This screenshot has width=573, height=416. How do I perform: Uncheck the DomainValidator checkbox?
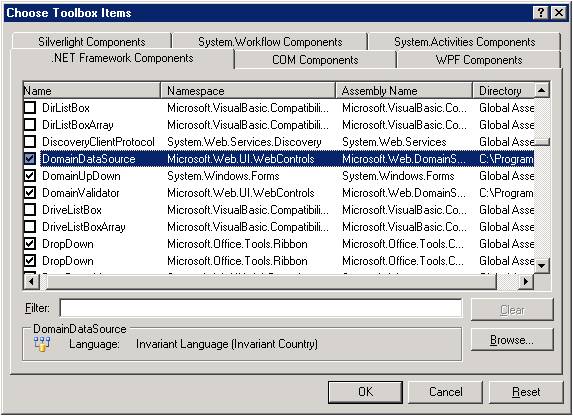click(30, 193)
